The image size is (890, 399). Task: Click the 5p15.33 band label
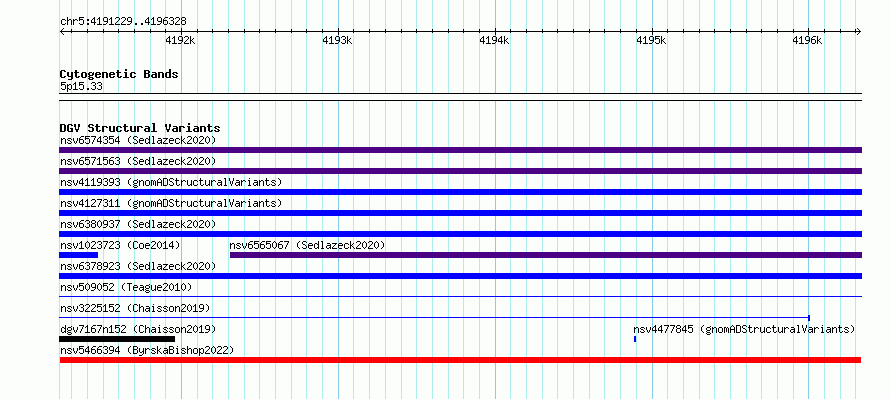coord(81,87)
